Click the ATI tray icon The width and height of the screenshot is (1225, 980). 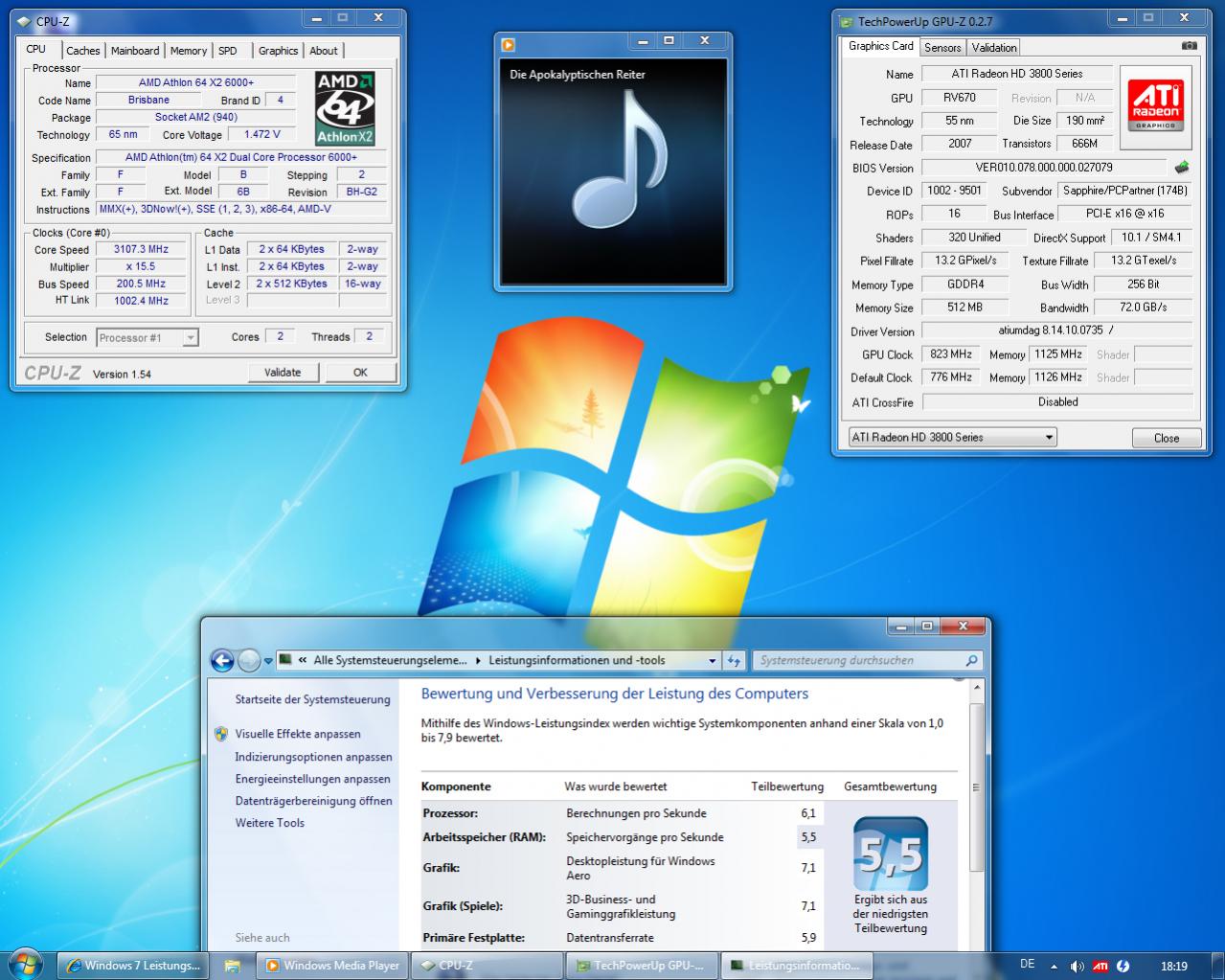pyautogui.click(x=1100, y=966)
